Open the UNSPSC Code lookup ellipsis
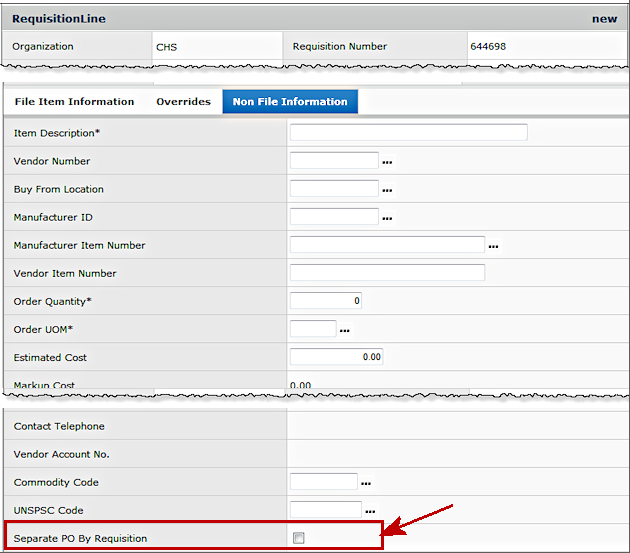This screenshot has width=630, height=553. click(370, 511)
